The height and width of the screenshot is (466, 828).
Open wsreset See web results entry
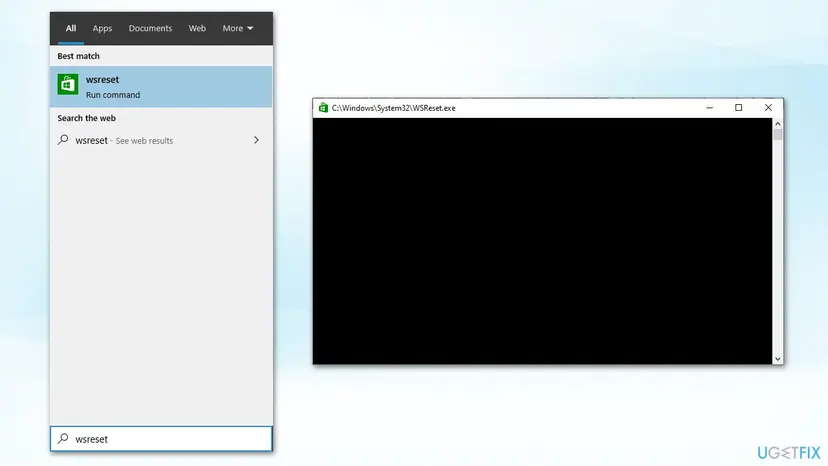(161, 141)
